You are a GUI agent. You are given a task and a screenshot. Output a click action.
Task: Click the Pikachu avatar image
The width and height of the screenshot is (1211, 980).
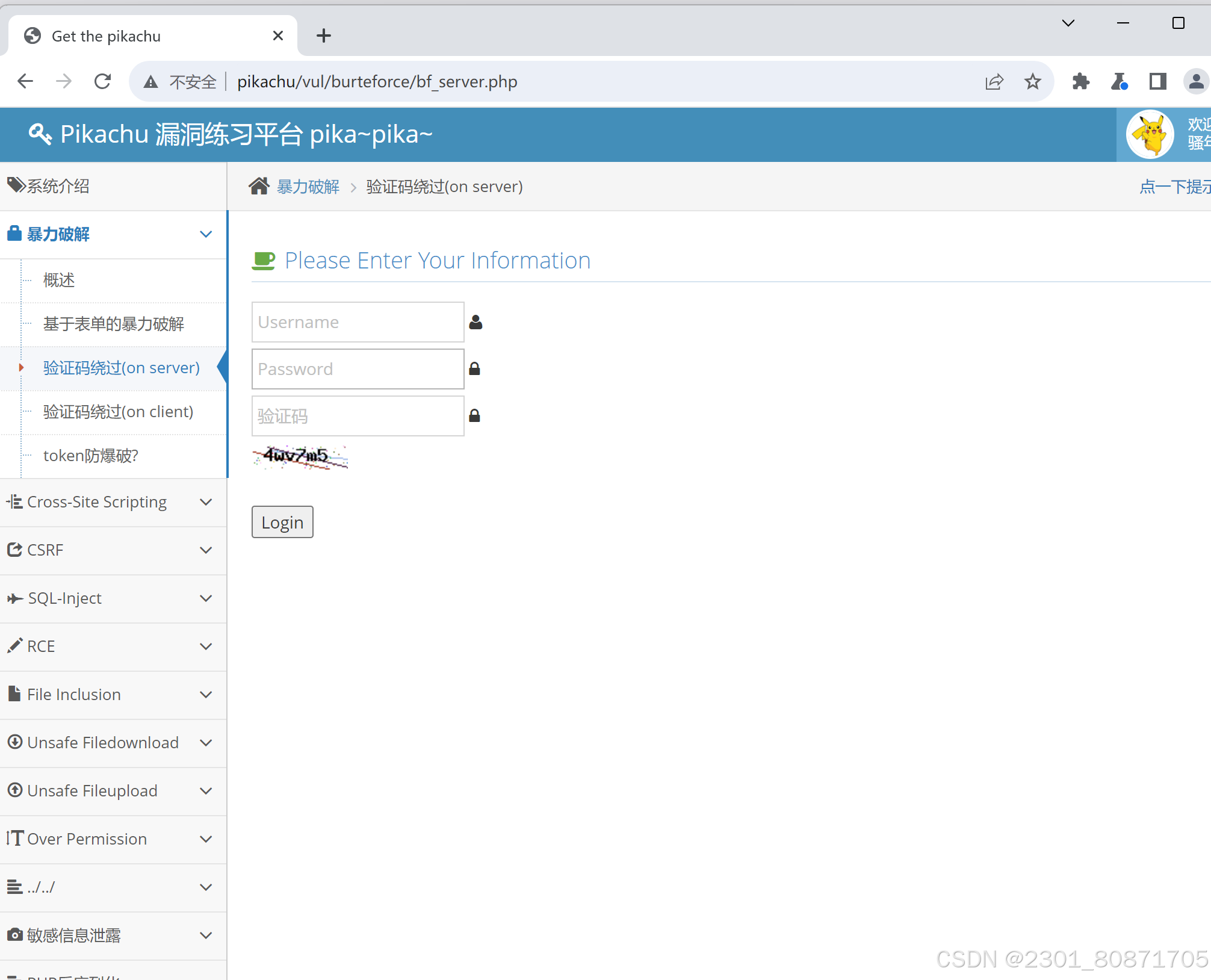pos(1150,134)
